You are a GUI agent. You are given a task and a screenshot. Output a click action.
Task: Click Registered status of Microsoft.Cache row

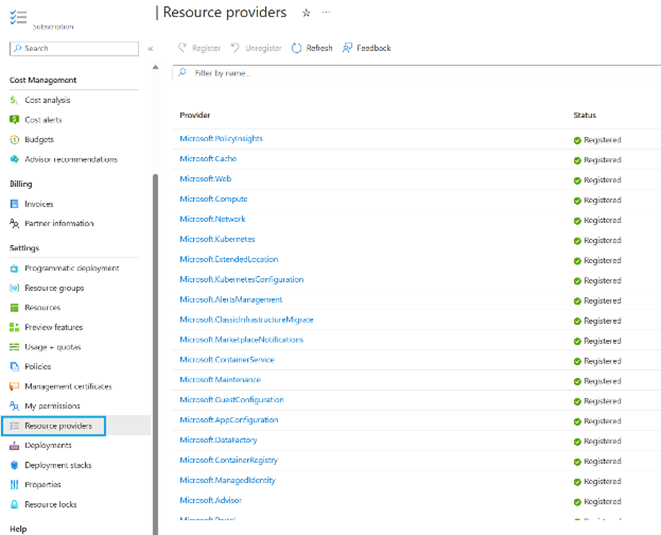597,160
